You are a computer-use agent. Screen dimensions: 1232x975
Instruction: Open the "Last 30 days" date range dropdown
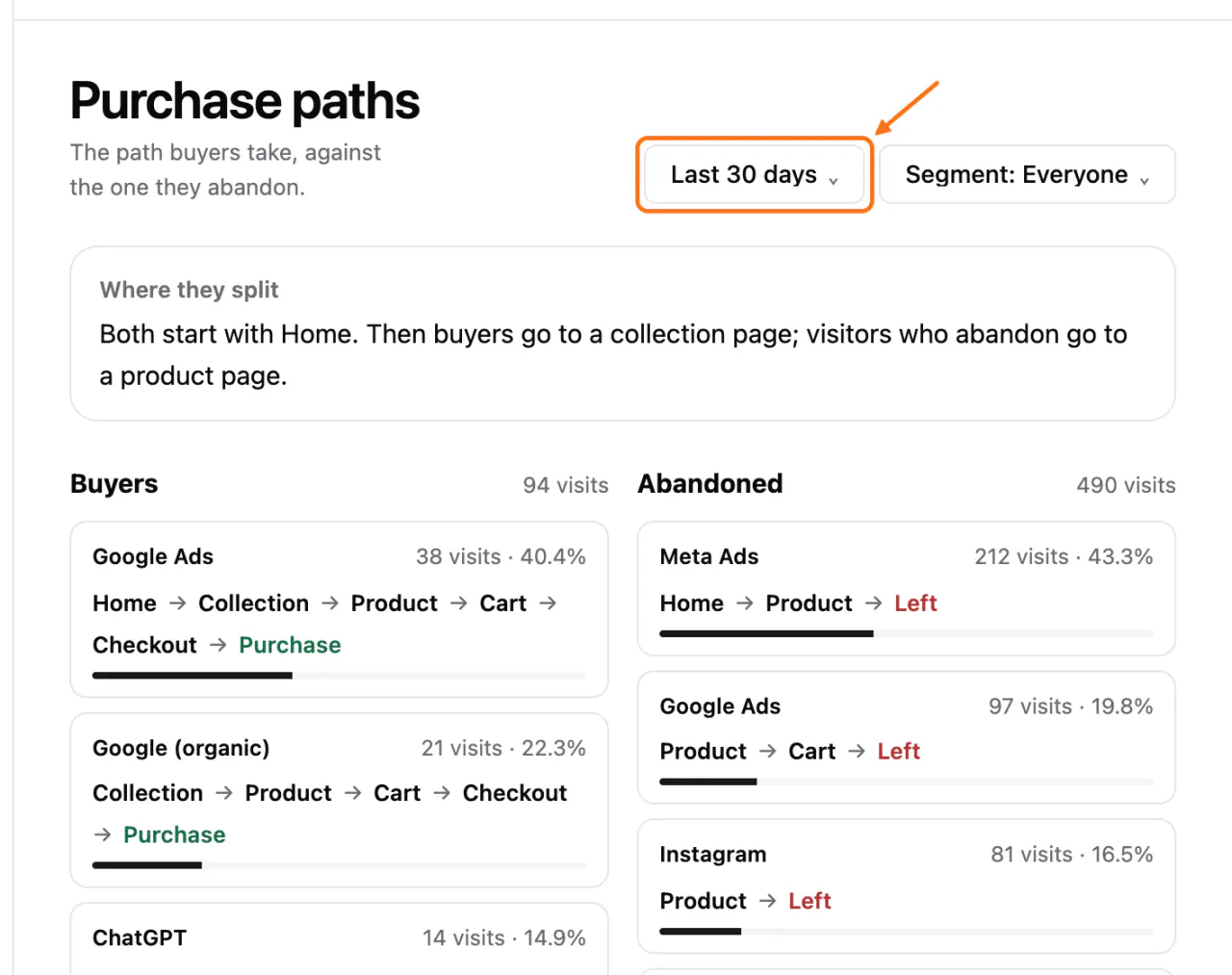click(x=755, y=174)
